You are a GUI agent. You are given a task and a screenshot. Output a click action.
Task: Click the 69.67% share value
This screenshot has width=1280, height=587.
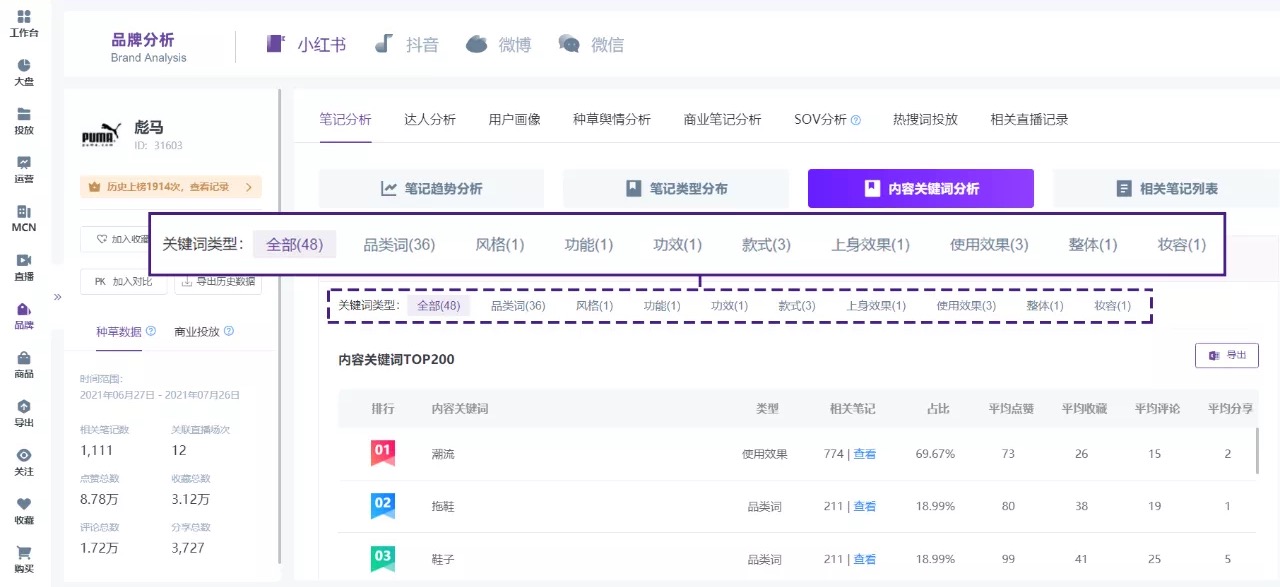[x=935, y=454]
